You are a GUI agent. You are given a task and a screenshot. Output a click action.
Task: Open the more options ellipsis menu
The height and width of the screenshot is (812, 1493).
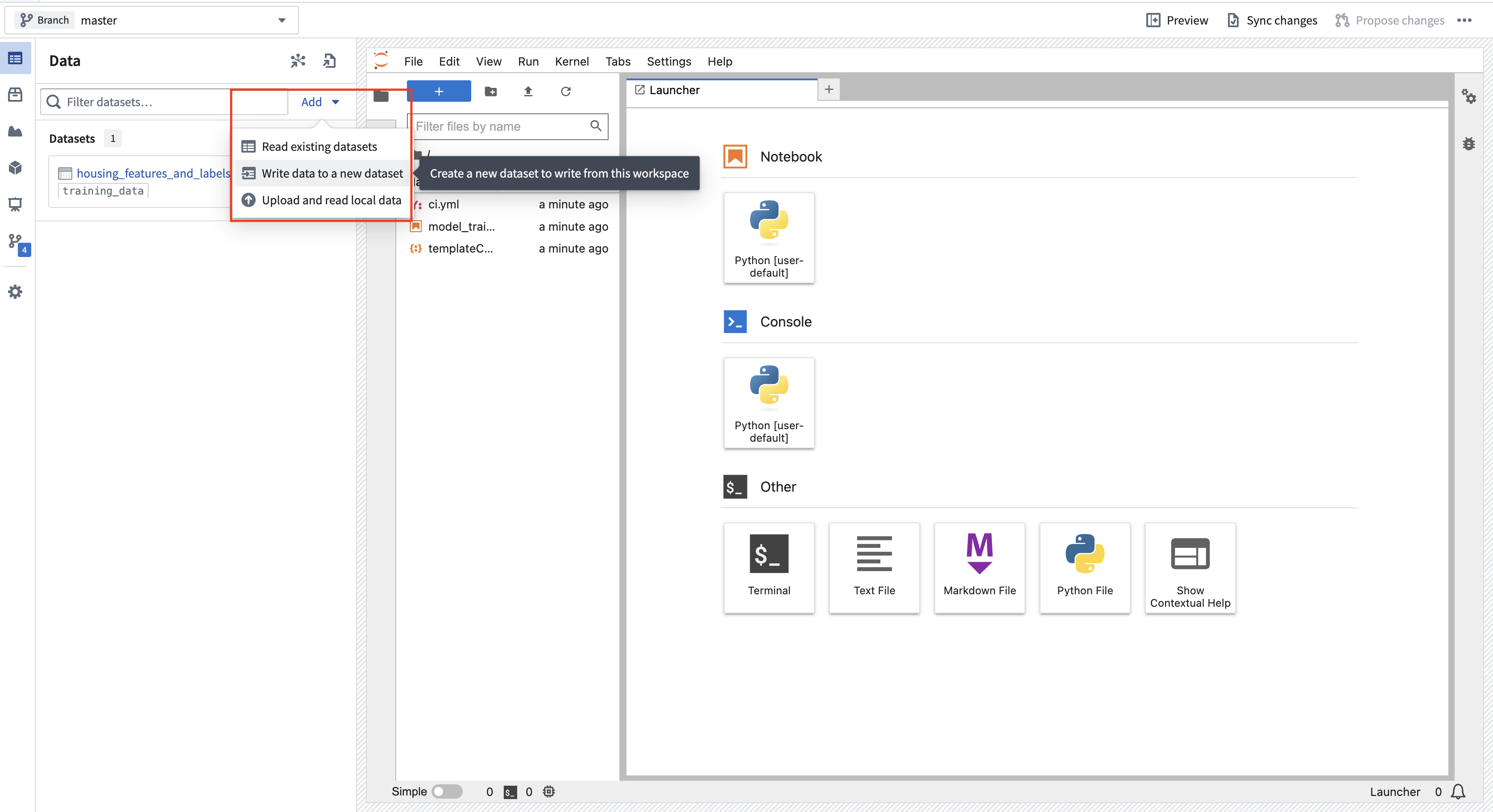point(1464,20)
